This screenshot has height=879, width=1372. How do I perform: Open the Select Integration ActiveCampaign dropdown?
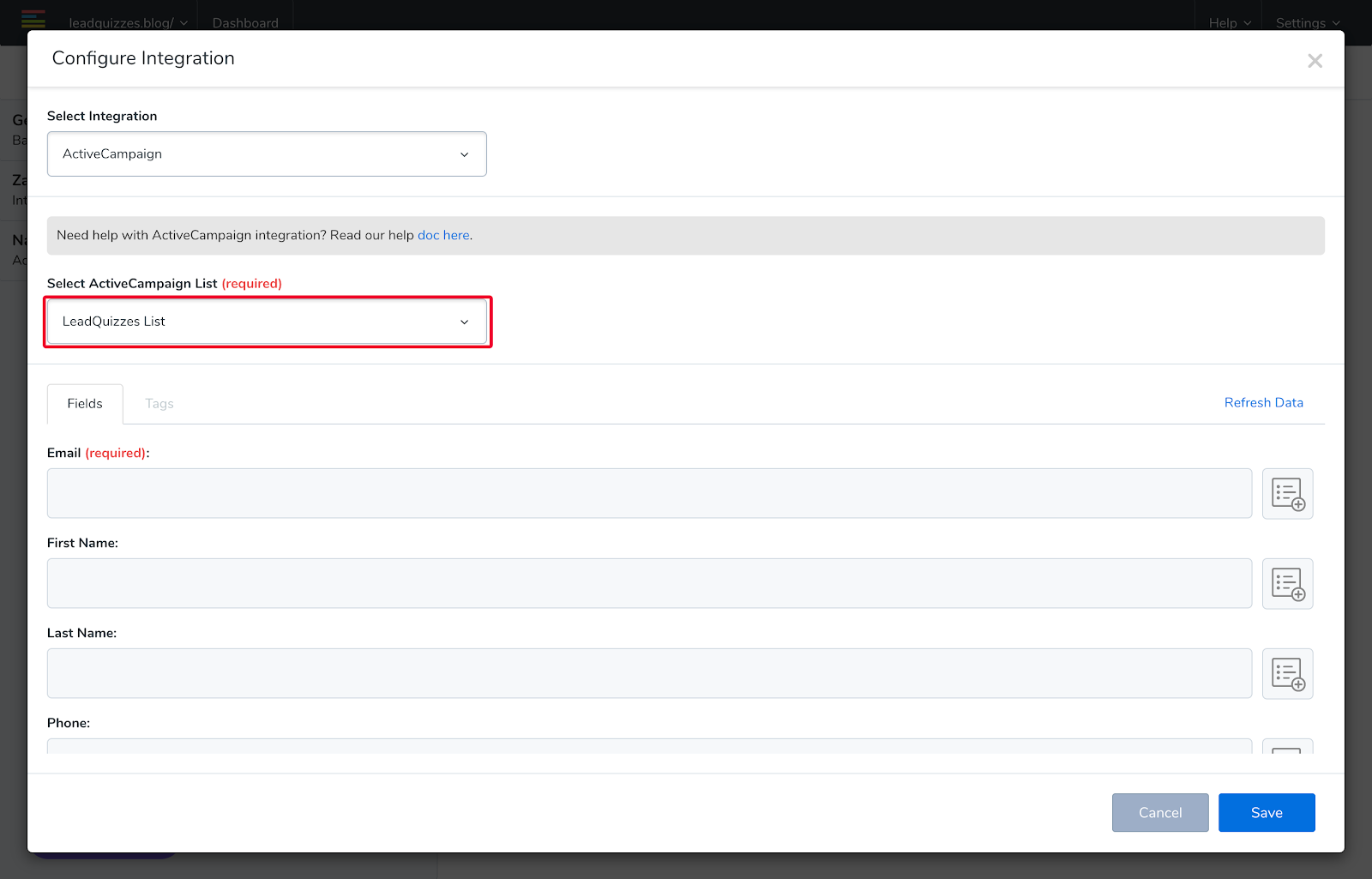267,154
